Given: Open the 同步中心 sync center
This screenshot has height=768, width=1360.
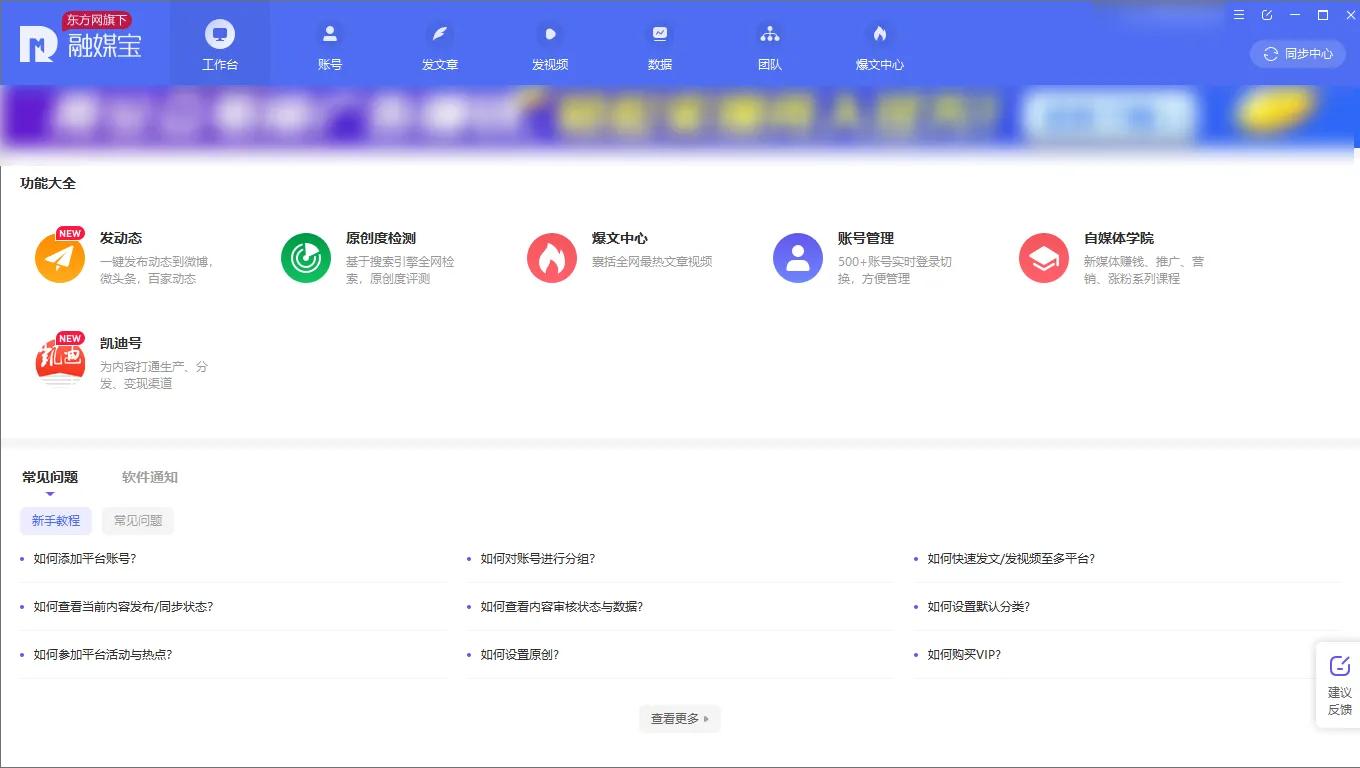Looking at the screenshot, I should pyautogui.click(x=1296, y=54).
